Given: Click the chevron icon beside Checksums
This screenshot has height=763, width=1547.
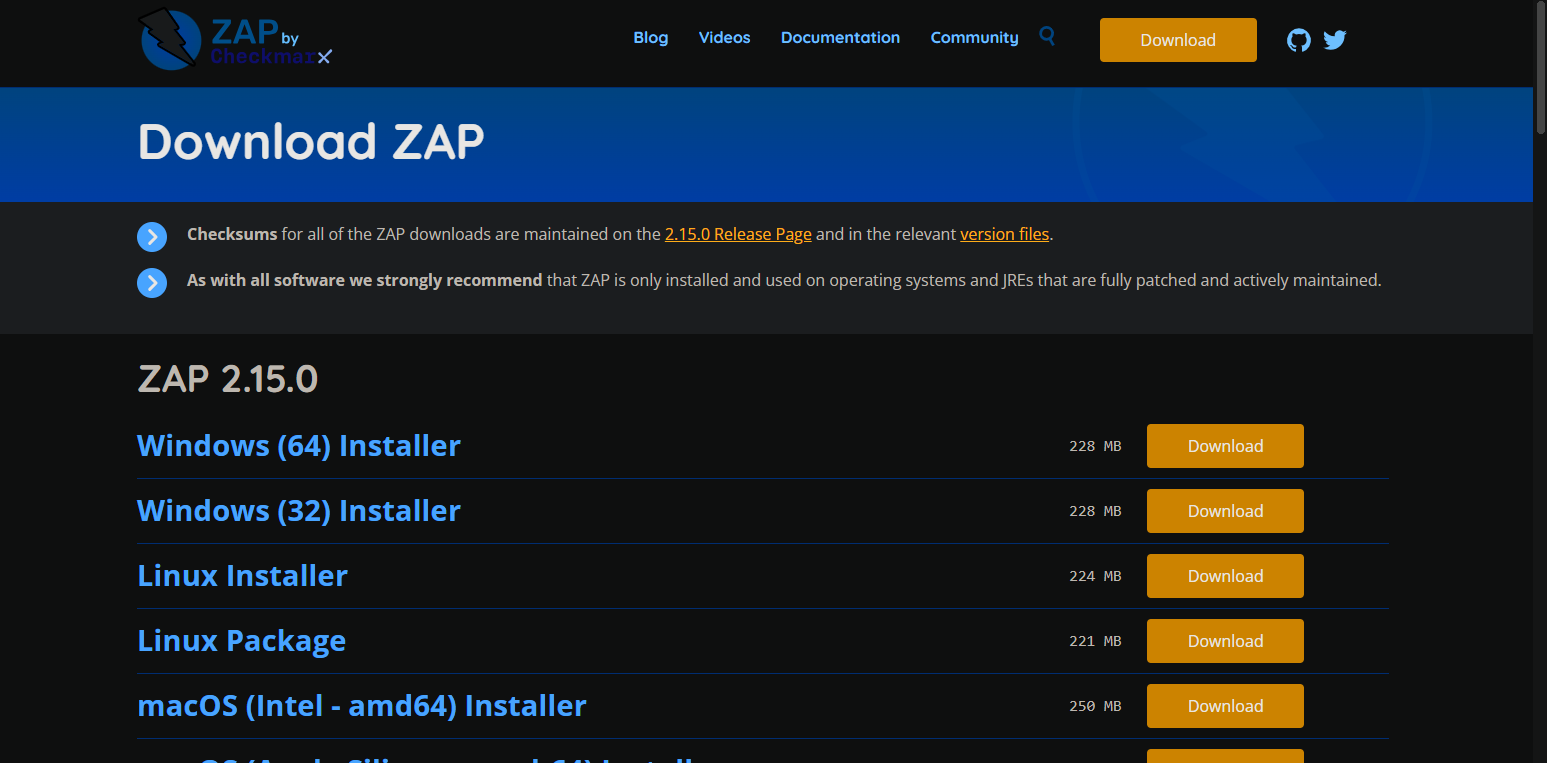Looking at the screenshot, I should [152, 237].
